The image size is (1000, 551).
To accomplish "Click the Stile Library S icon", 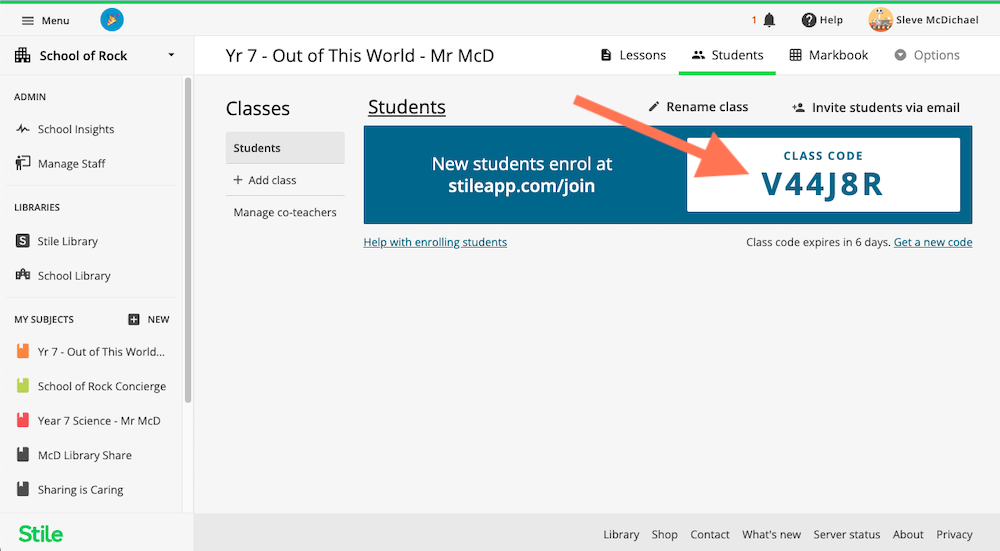I will point(22,241).
